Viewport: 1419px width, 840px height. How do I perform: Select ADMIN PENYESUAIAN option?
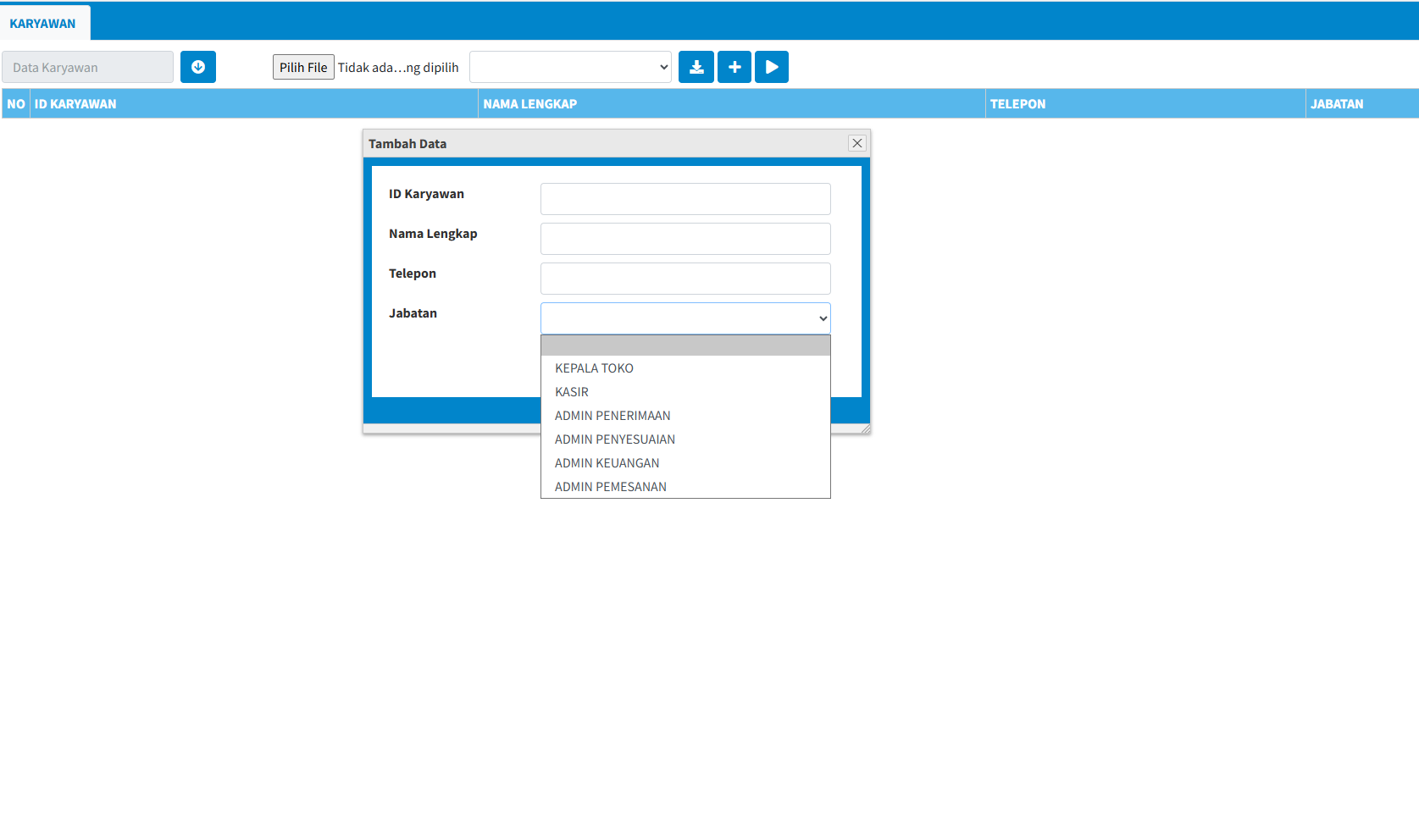(x=685, y=439)
